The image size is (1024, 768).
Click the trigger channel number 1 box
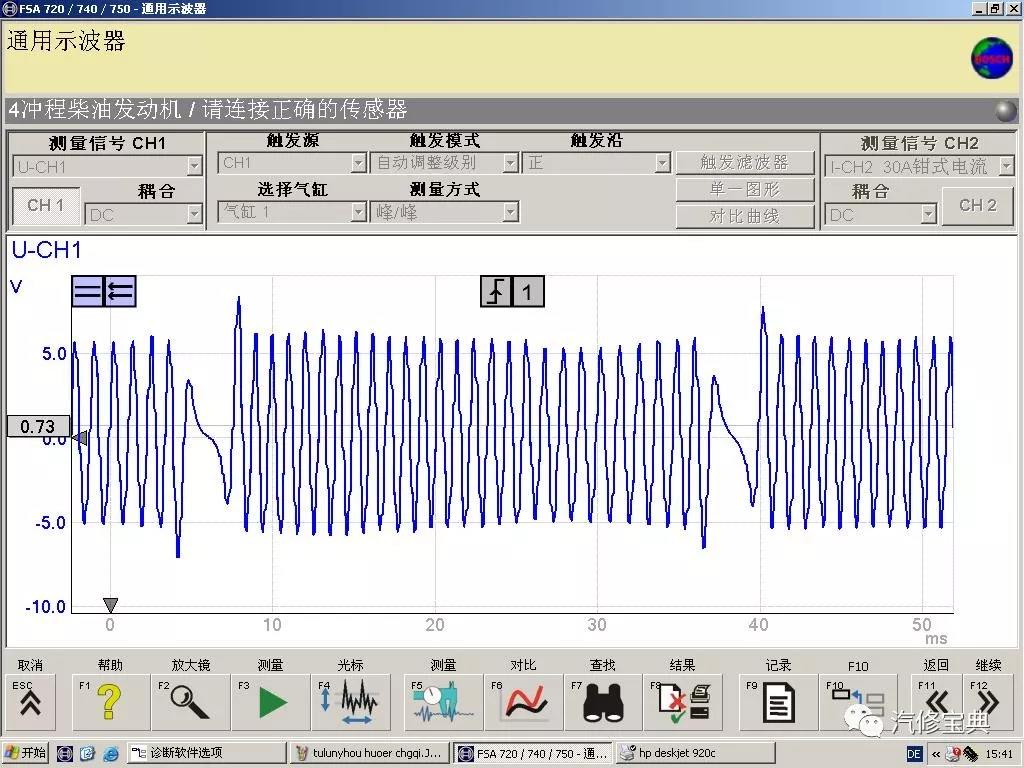coord(528,291)
